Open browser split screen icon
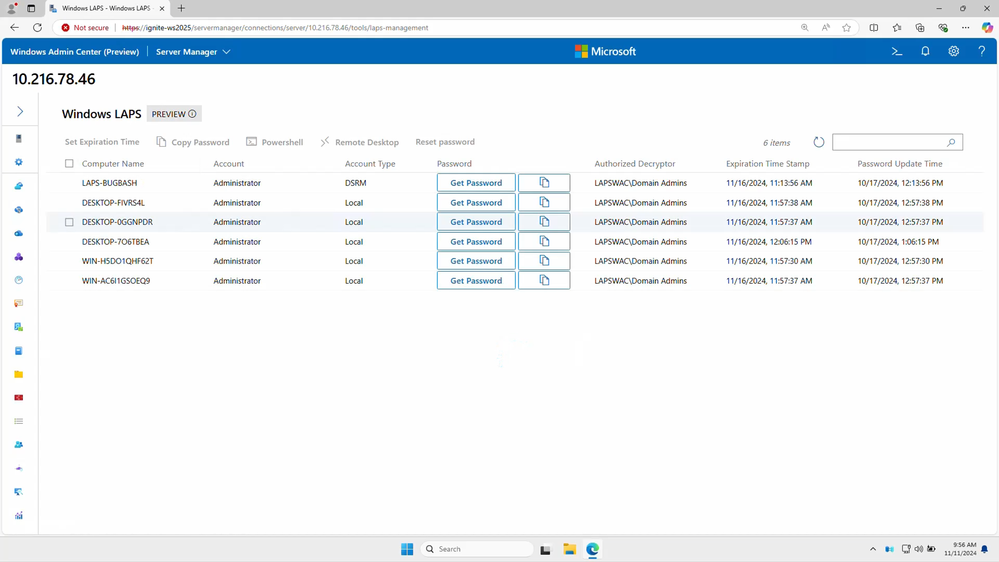This screenshot has height=562, width=999. pos(873,27)
